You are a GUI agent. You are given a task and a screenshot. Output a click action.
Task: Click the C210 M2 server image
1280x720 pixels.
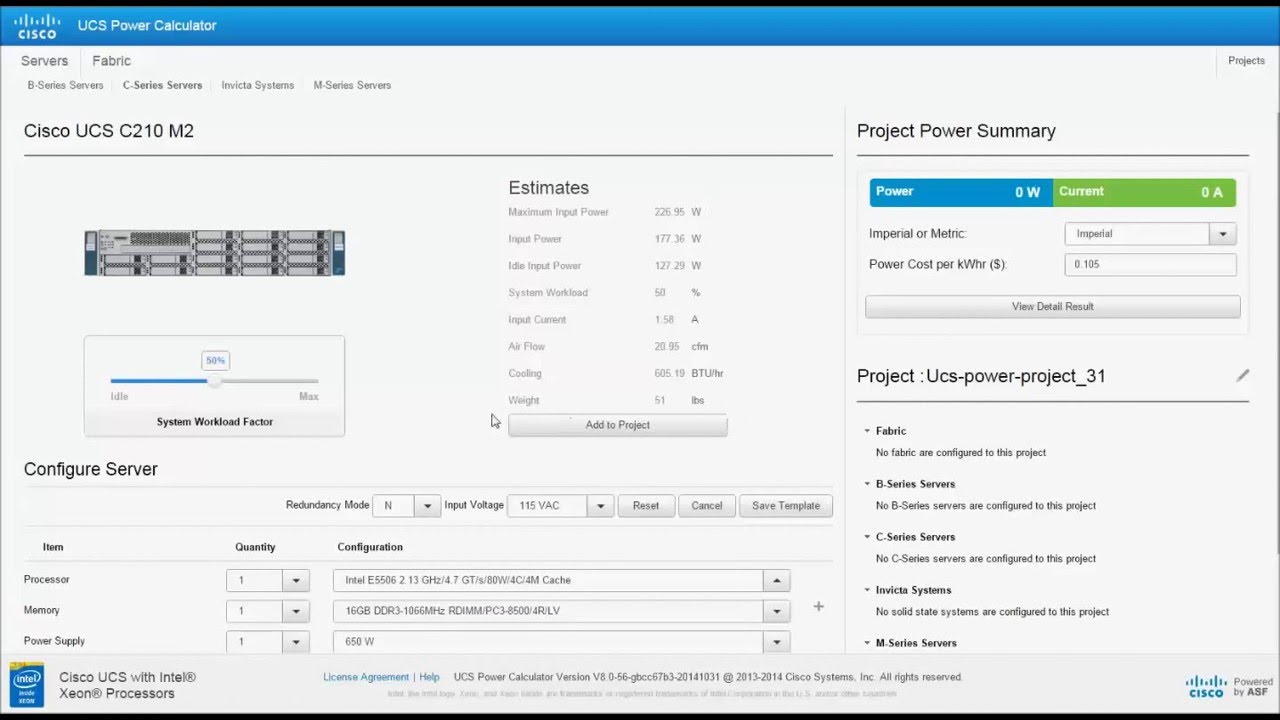(215, 253)
